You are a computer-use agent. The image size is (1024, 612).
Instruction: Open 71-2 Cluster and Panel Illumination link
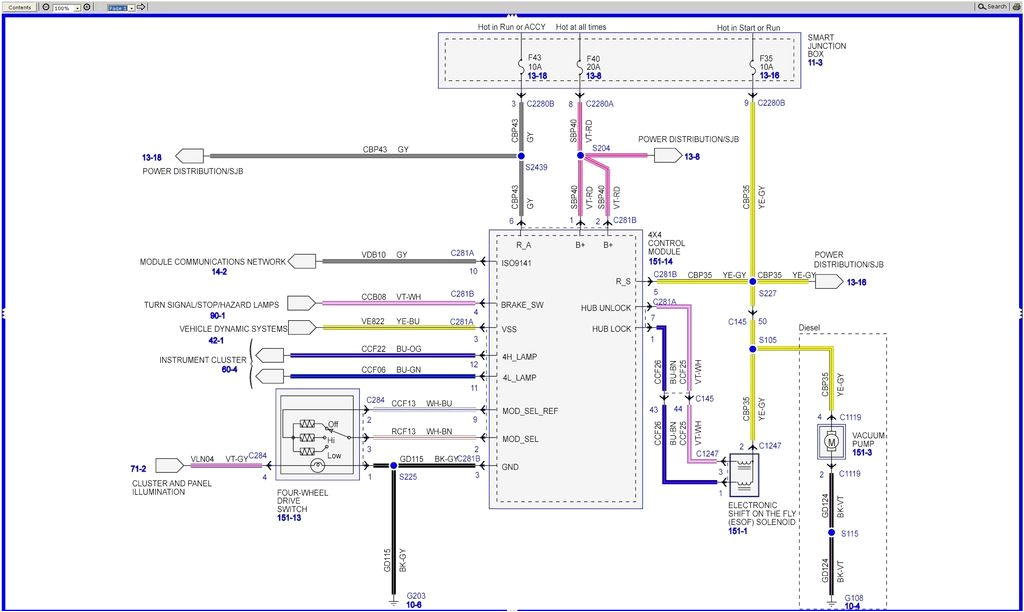click(x=138, y=467)
